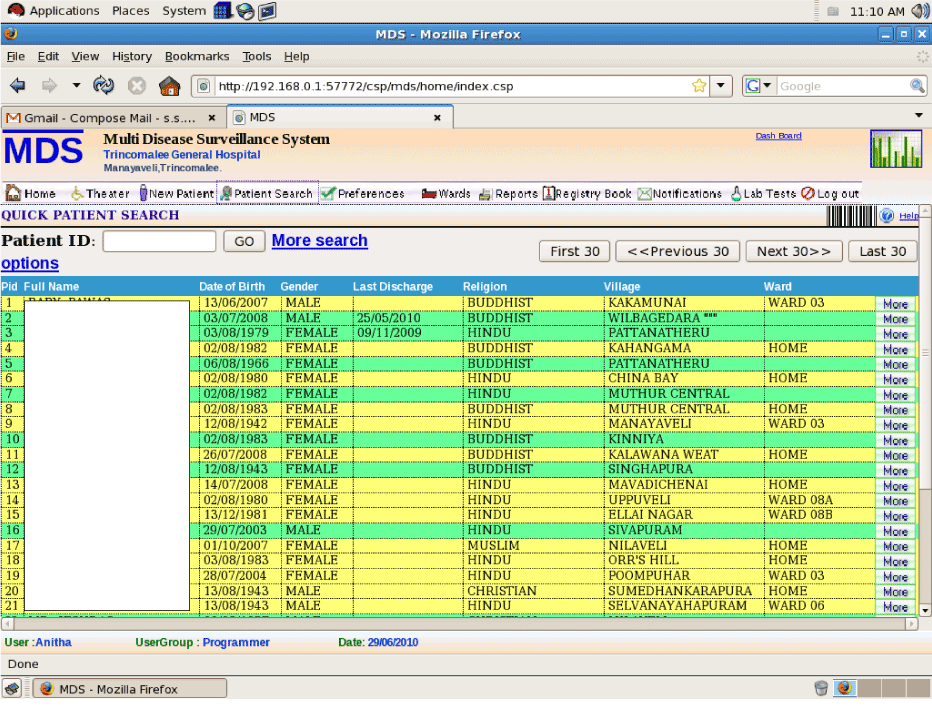This screenshot has height=710, width=932.
Task: Click the New Patient icon
Action: tap(144, 194)
